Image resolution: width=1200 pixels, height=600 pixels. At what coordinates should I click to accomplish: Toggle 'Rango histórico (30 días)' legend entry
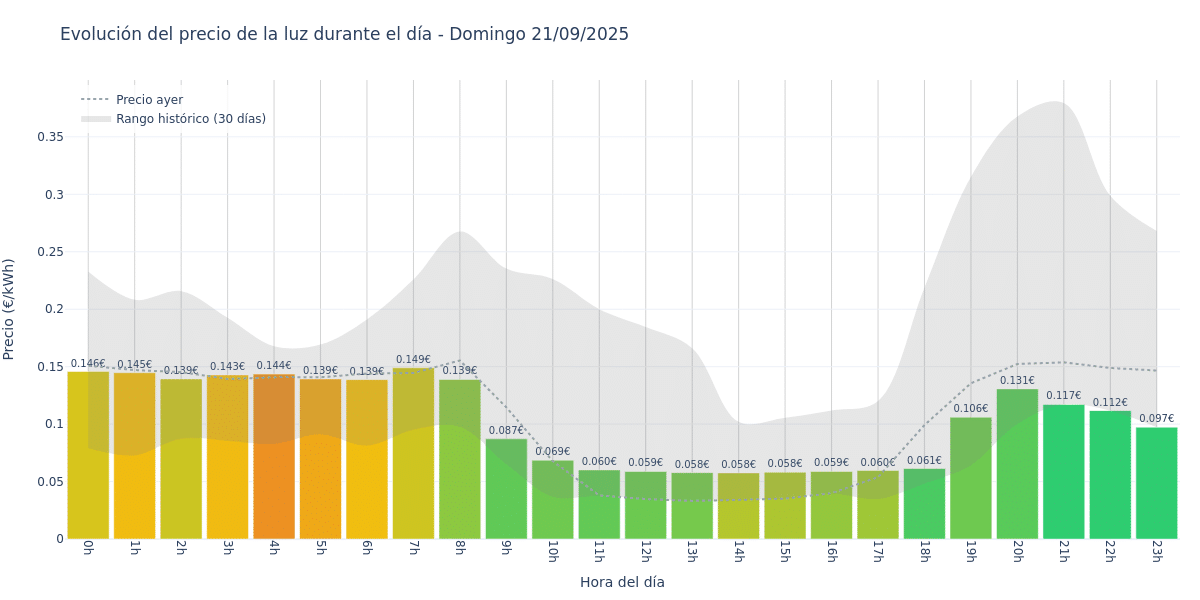(x=190, y=119)
